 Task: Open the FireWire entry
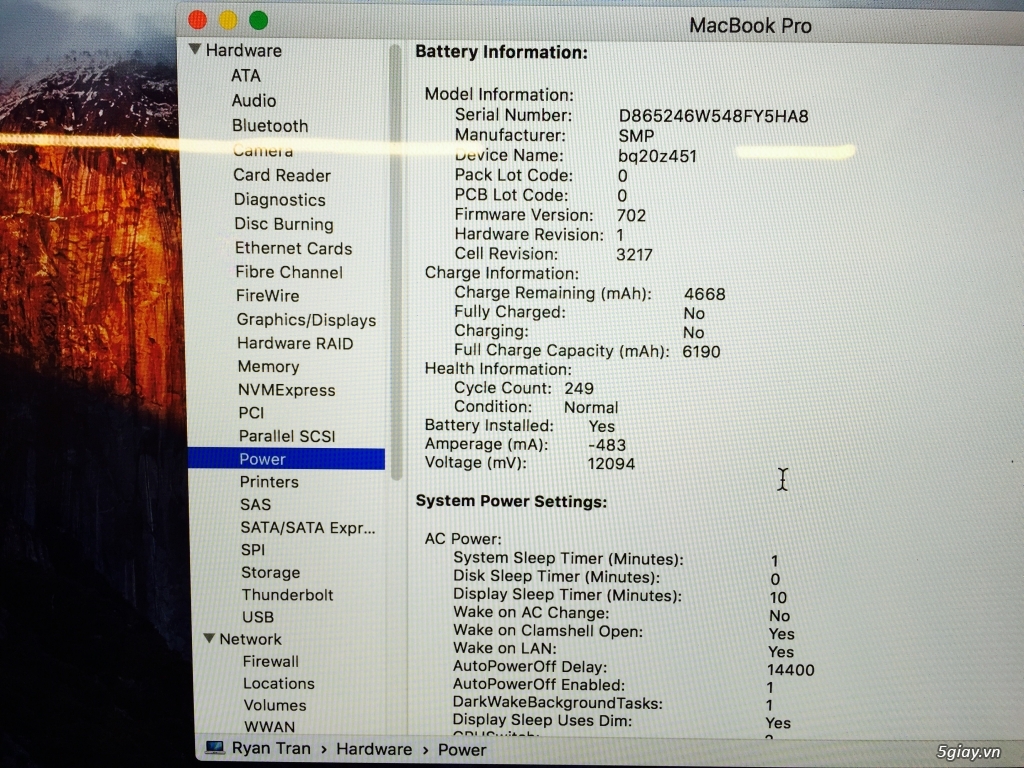[x=267, y=296]
